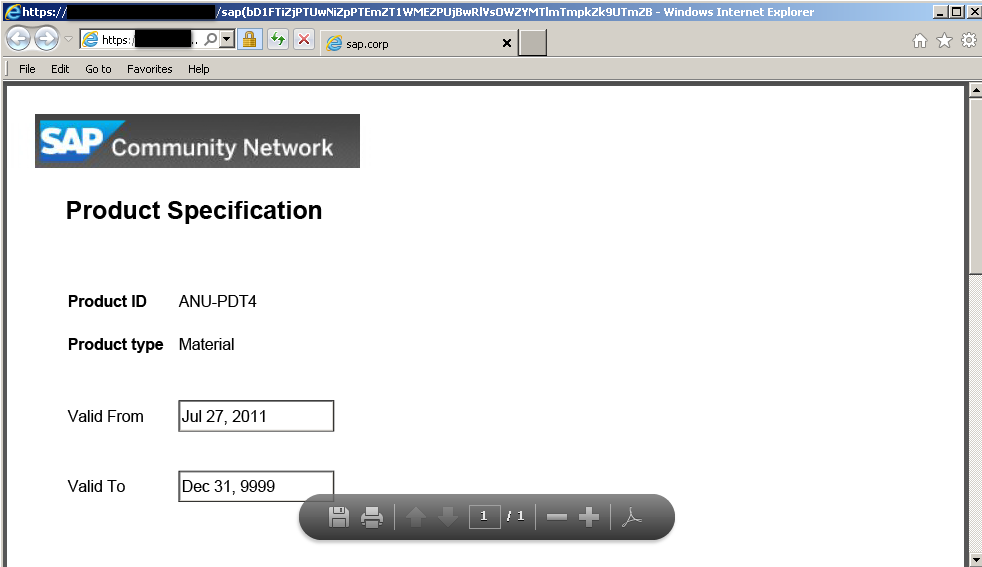Click the PDF page number box

(x=484, y=517)
